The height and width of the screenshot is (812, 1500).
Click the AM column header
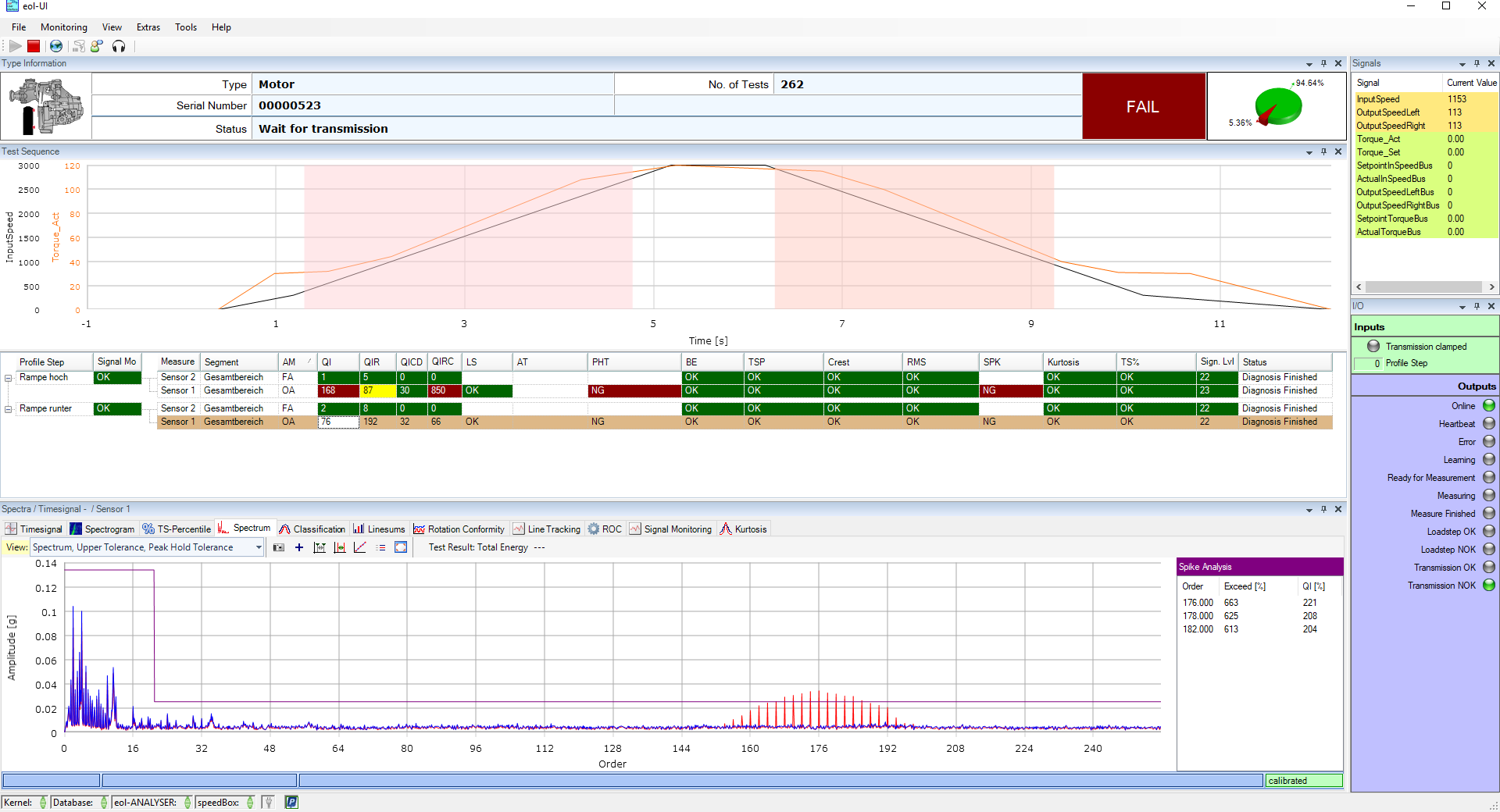[x=290, y=362]
